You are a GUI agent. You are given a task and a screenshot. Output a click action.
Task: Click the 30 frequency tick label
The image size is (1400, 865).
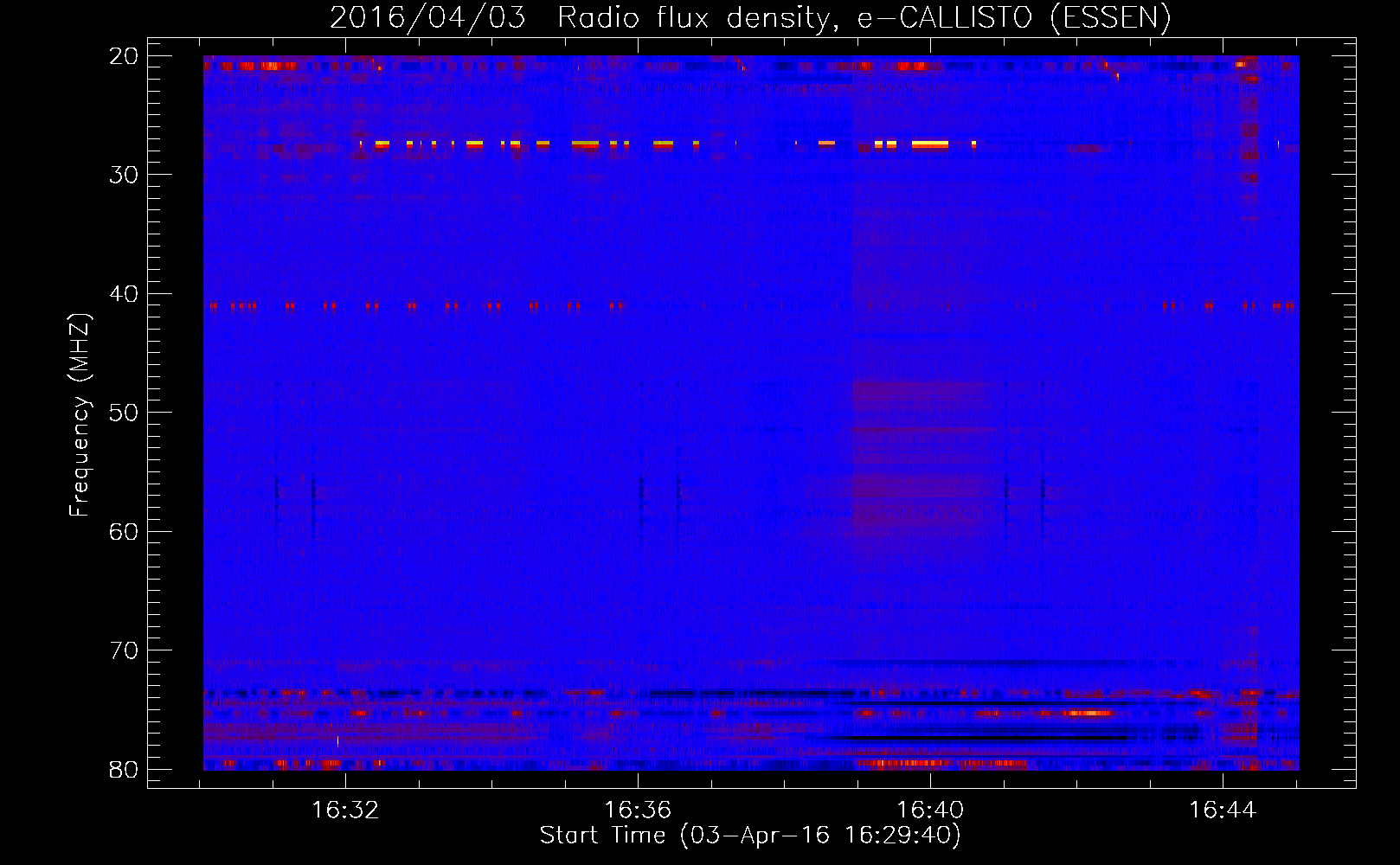125,175
